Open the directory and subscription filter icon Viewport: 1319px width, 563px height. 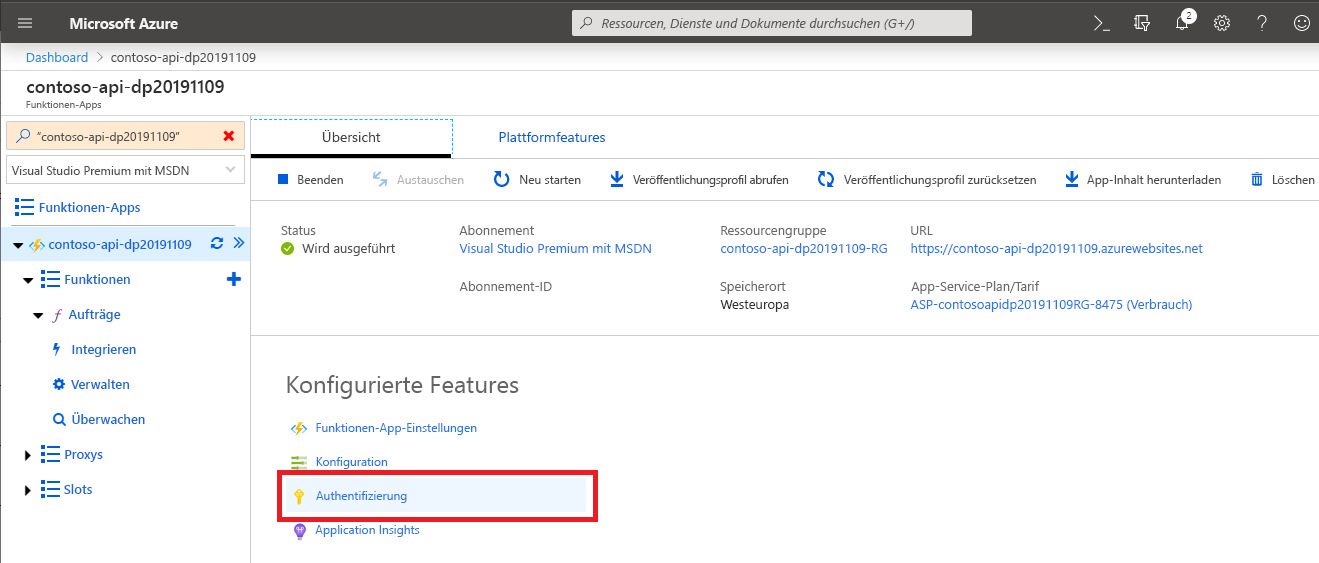[1142, 22]
